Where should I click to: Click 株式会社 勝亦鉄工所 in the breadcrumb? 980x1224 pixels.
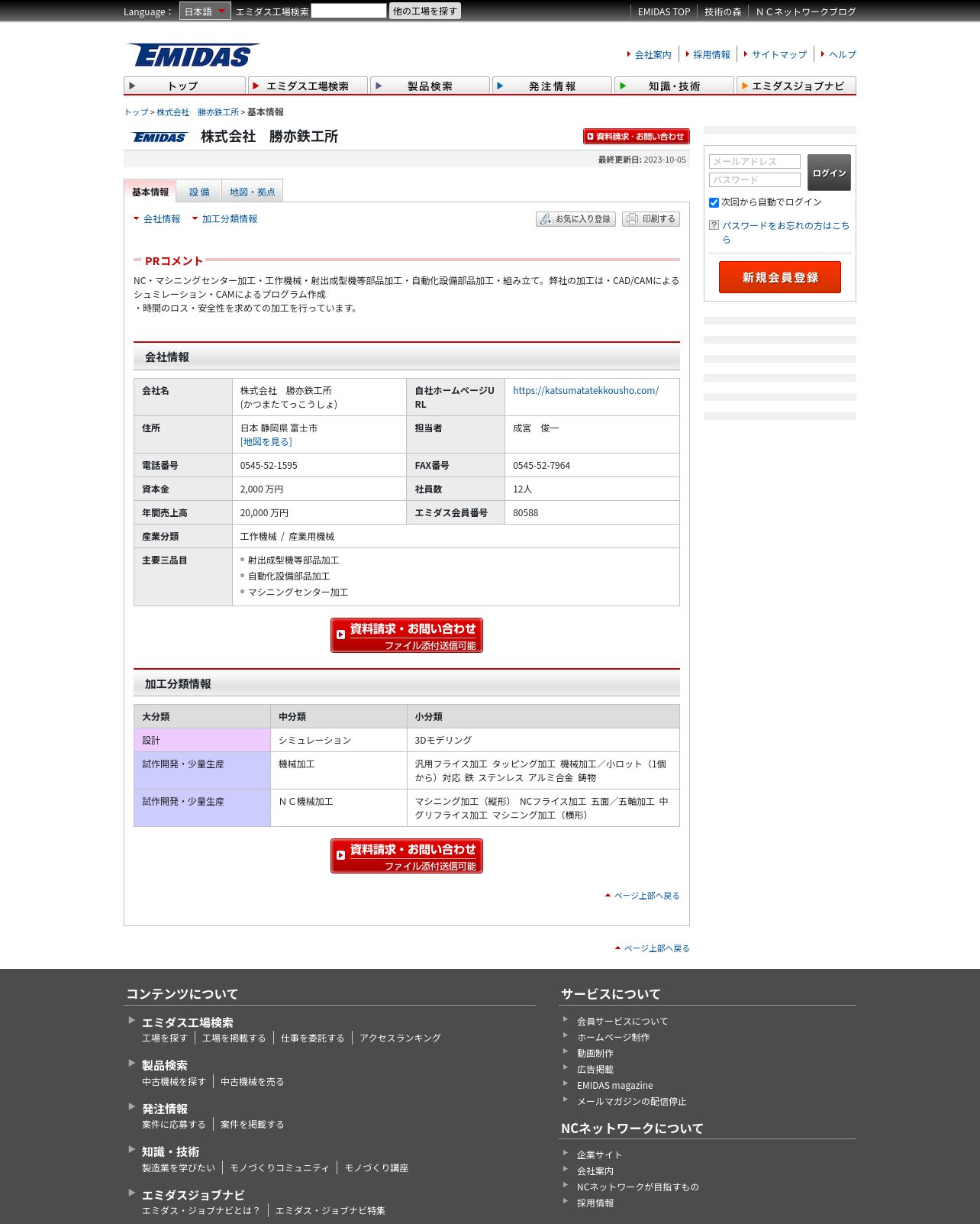198,112
